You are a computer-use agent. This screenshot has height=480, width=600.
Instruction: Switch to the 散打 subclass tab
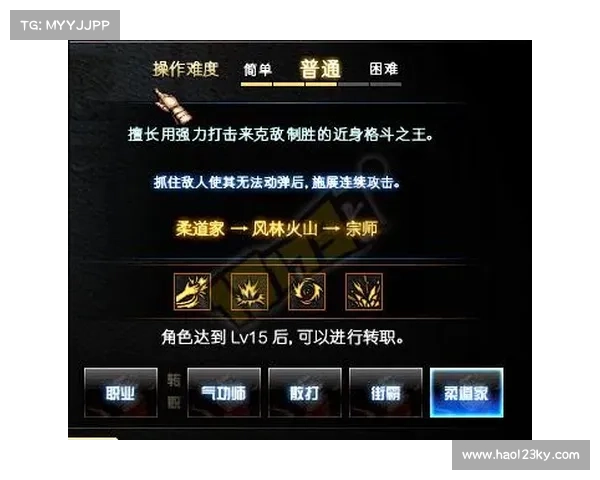pyautogui.click(x=305, y=392)
